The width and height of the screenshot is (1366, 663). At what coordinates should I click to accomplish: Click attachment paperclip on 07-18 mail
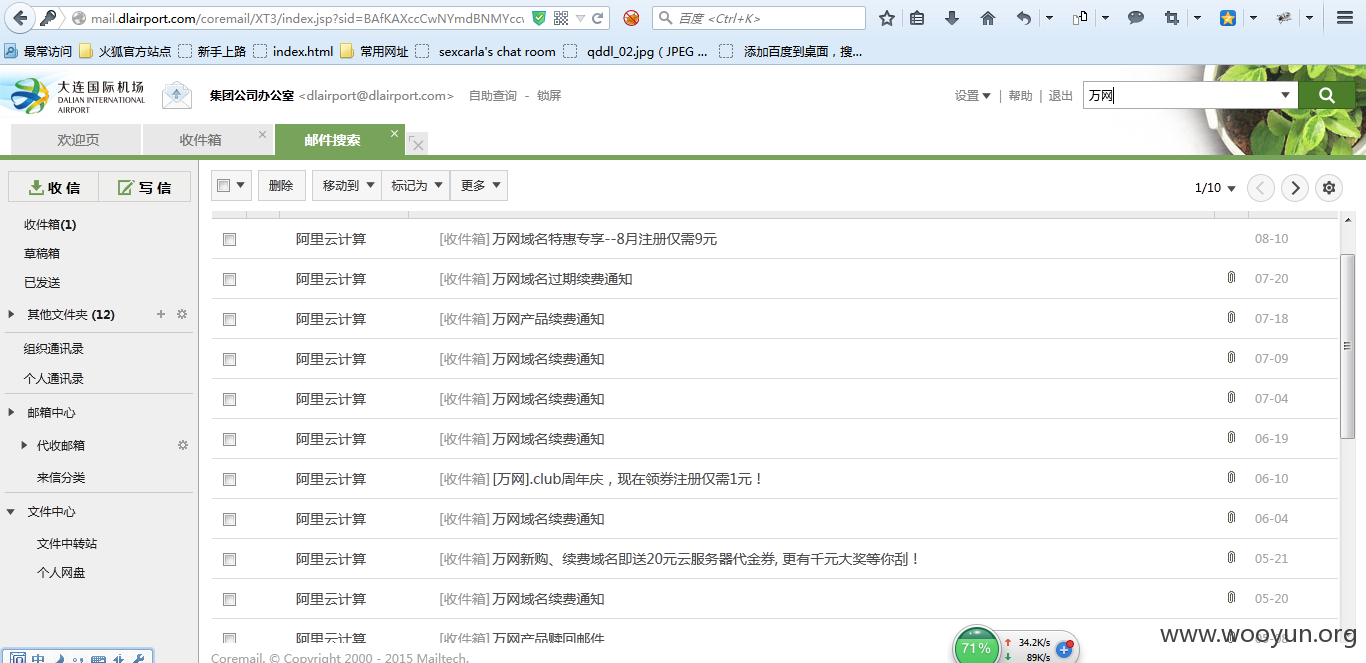point(1231,317)
